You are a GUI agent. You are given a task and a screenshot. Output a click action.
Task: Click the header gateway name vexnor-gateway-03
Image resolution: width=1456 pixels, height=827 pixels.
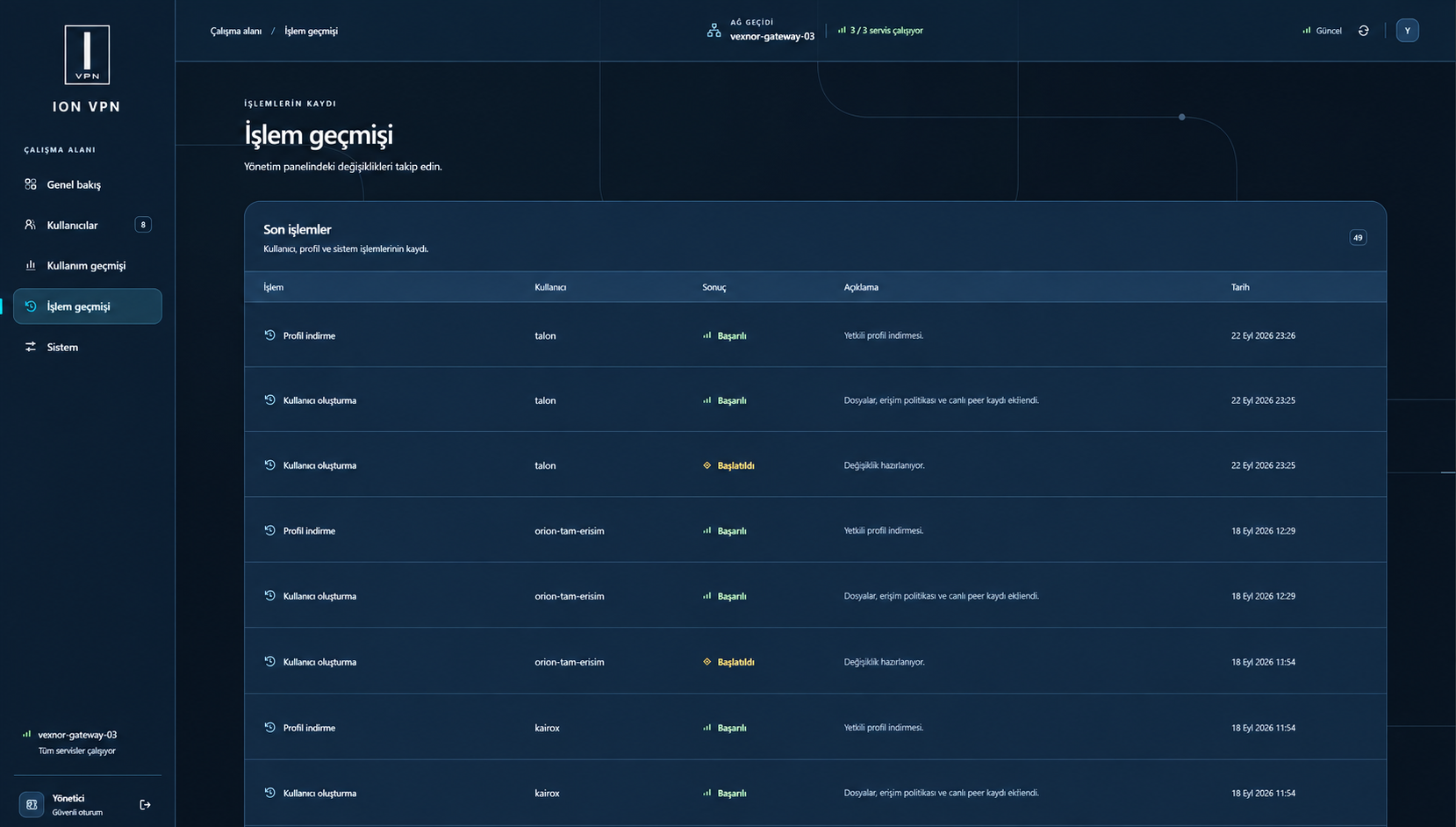[x=772, y=37]
